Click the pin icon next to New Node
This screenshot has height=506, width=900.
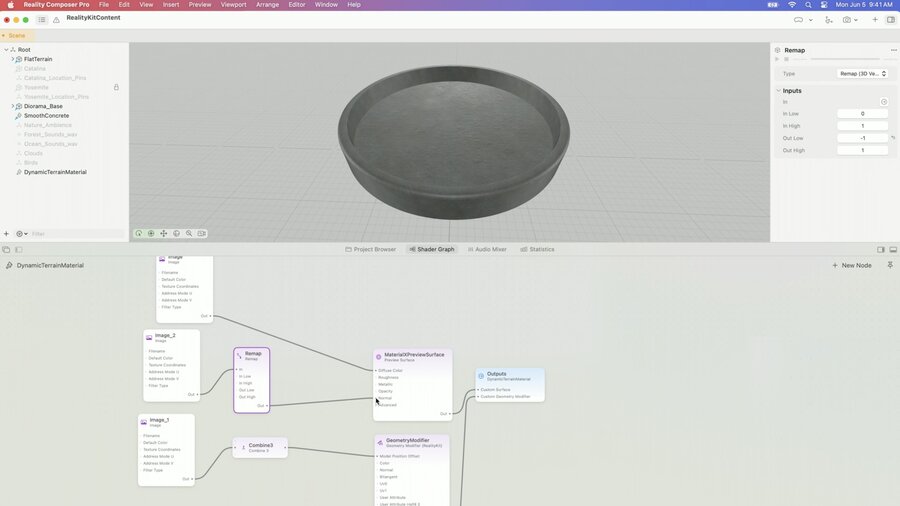pos(890,265)
